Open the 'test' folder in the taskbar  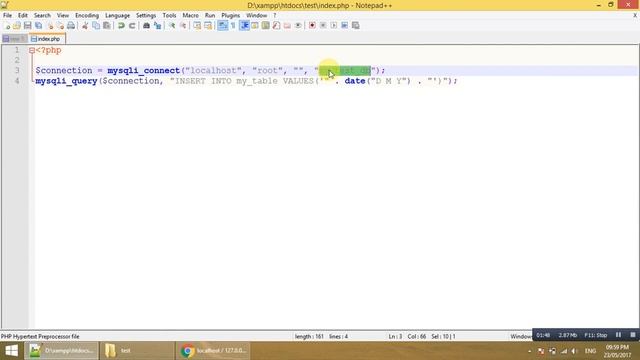pyautogui.click(x=137, y=351)
